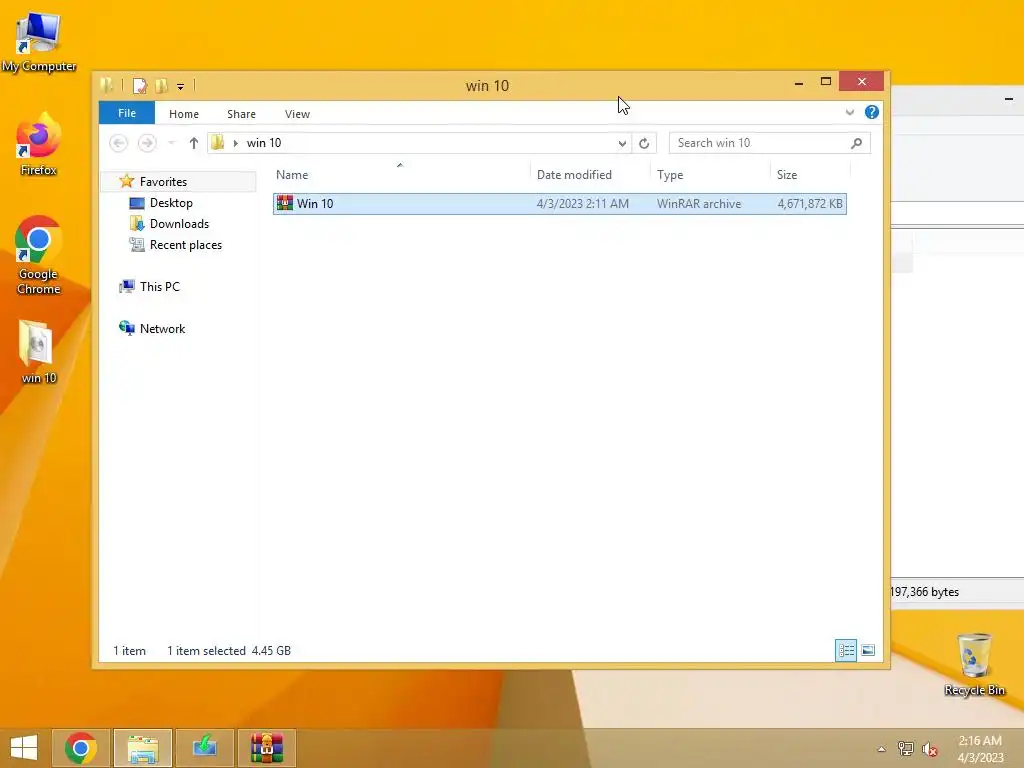Screen dimensions: 1024x768
Task: Select Favorites in the navigation pane
Action: [x=163, y=182]
